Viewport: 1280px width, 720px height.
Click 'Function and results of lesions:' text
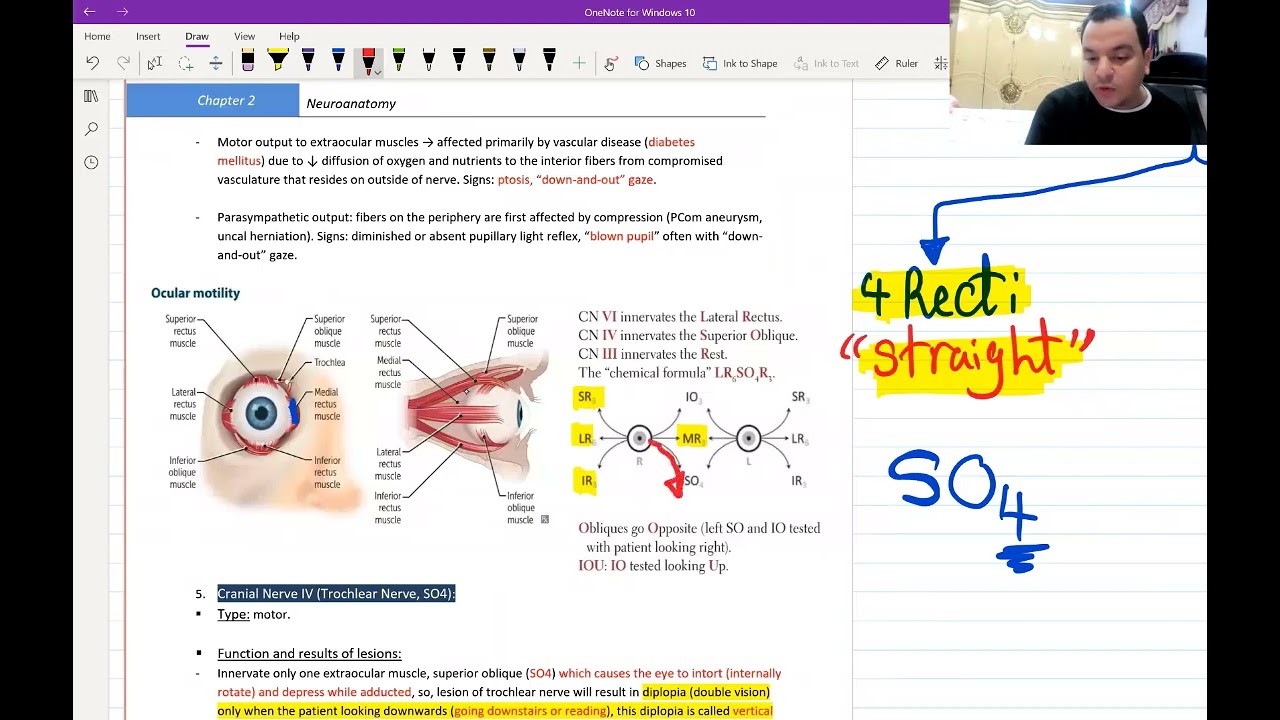[309, 654]
